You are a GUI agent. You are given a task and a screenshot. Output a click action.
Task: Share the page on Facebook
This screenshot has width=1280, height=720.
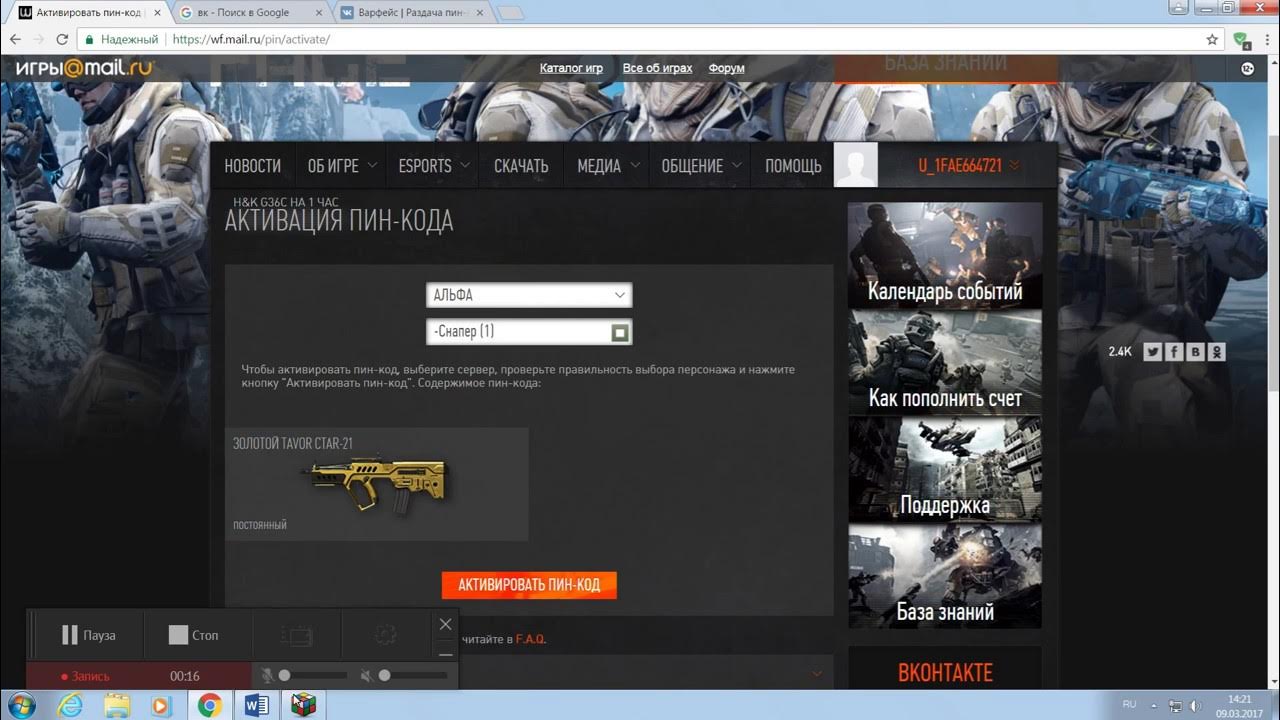coord(1173,352)
